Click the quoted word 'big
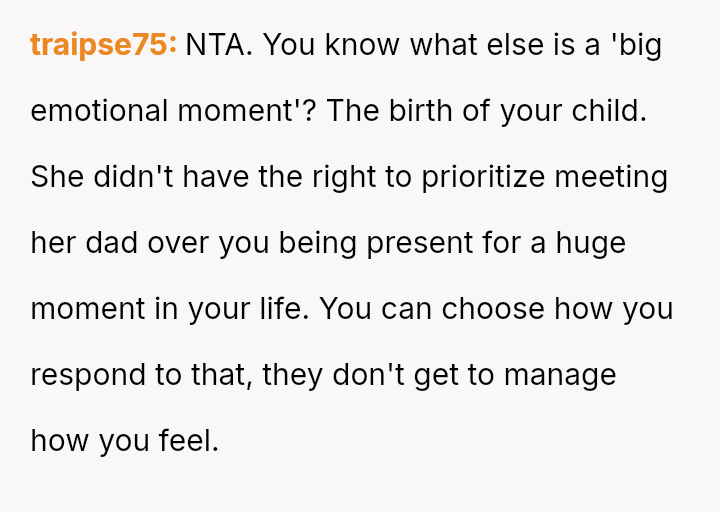 pos(635,46)
